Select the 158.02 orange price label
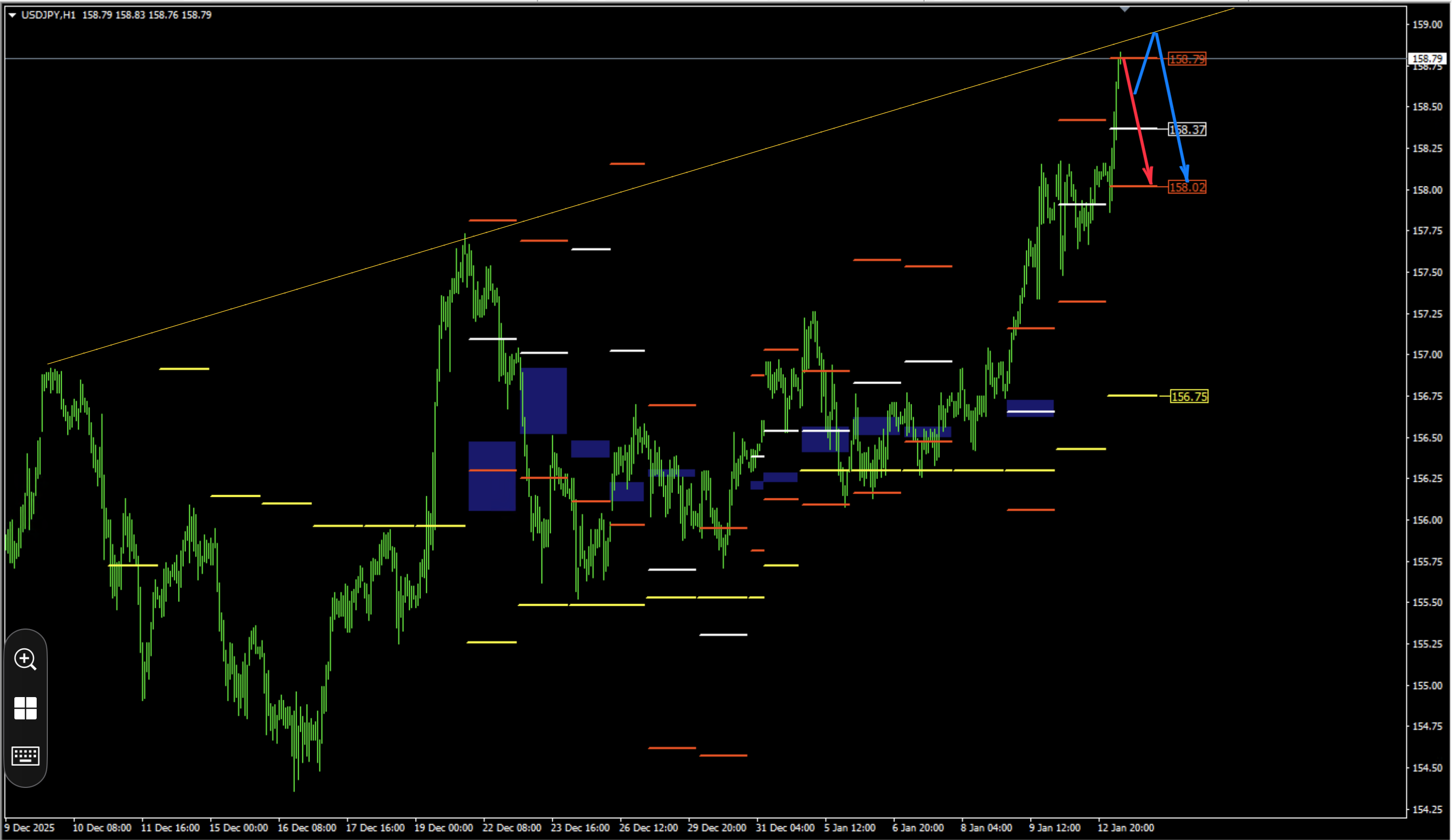The width and height of the screenshot is (1452, 840). [x=1187, y=187]
